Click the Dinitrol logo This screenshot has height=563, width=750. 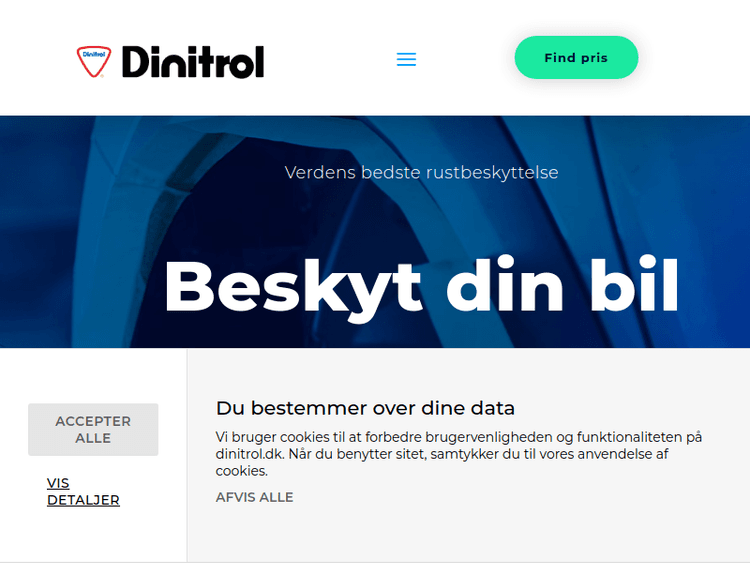[x=170, y=62]
